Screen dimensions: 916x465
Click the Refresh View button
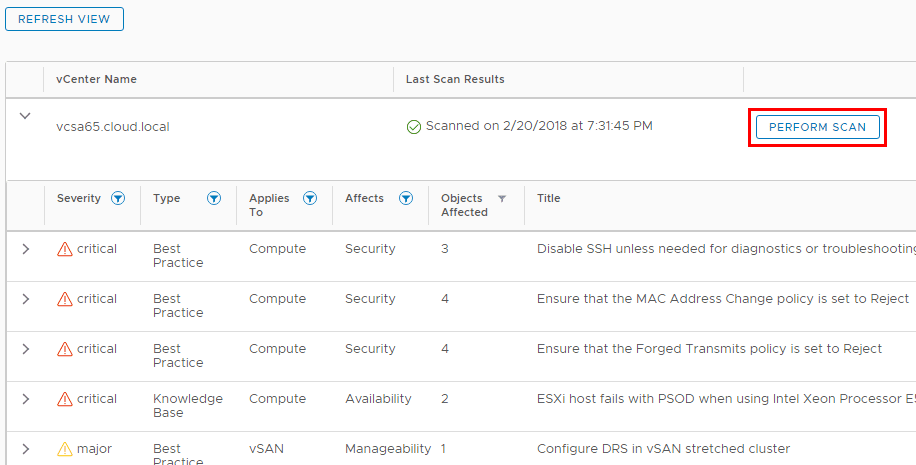pyautogui.click(x=64, y=19)
